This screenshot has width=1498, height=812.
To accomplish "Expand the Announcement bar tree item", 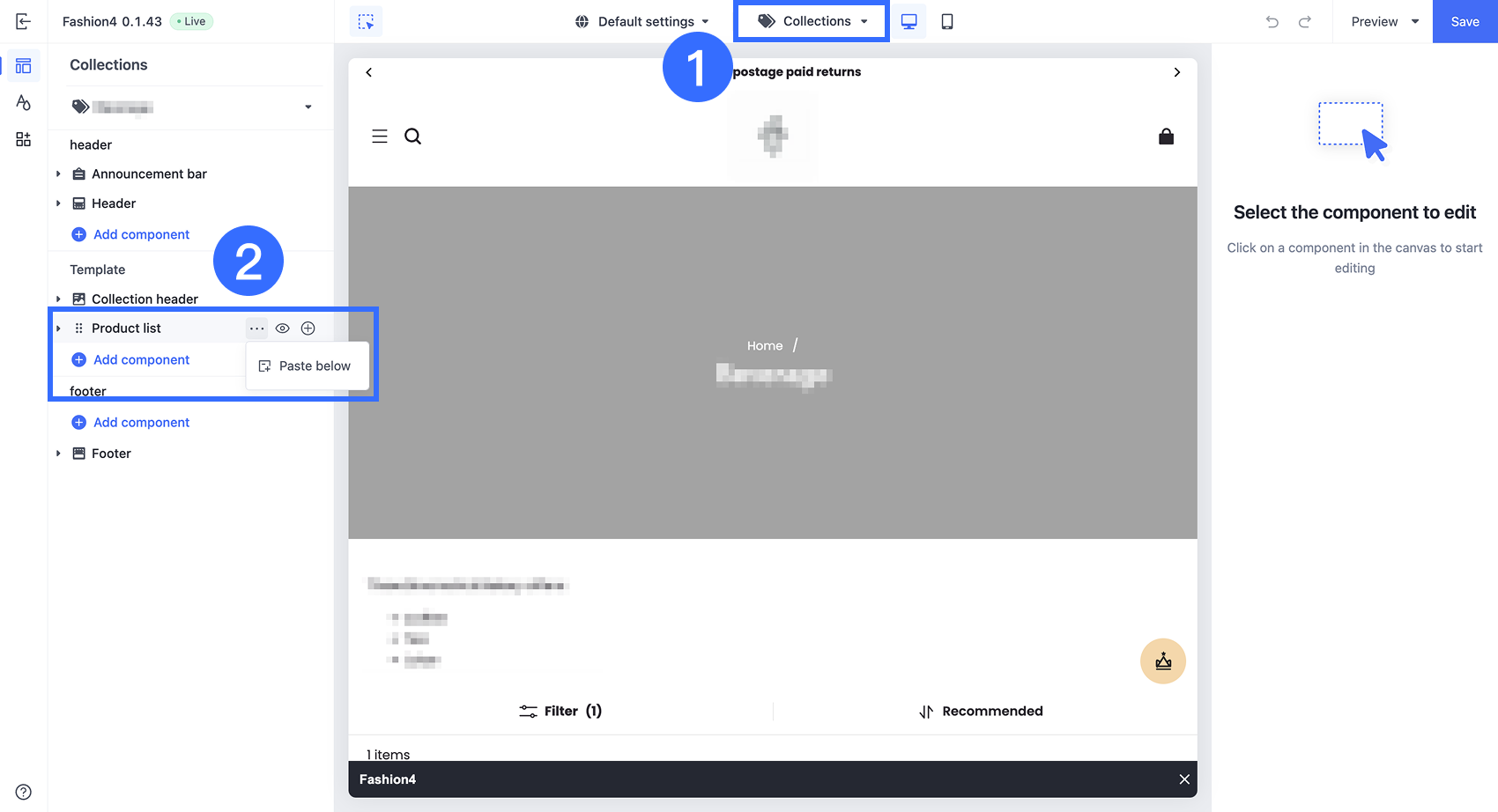I will (x=58, y=174).
